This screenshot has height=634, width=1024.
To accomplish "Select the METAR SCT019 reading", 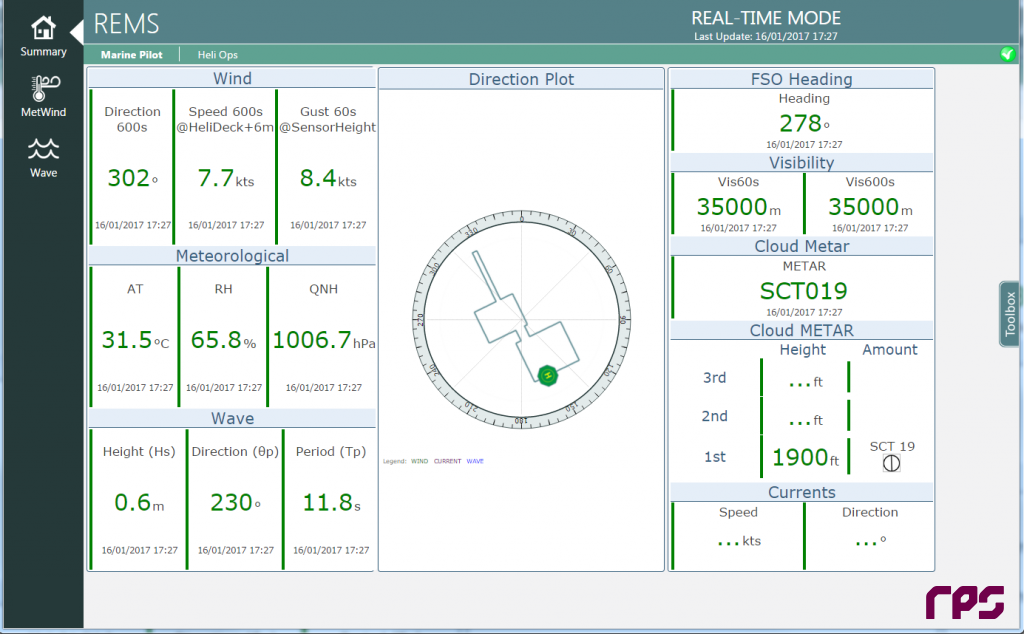I will pos(803,291).
